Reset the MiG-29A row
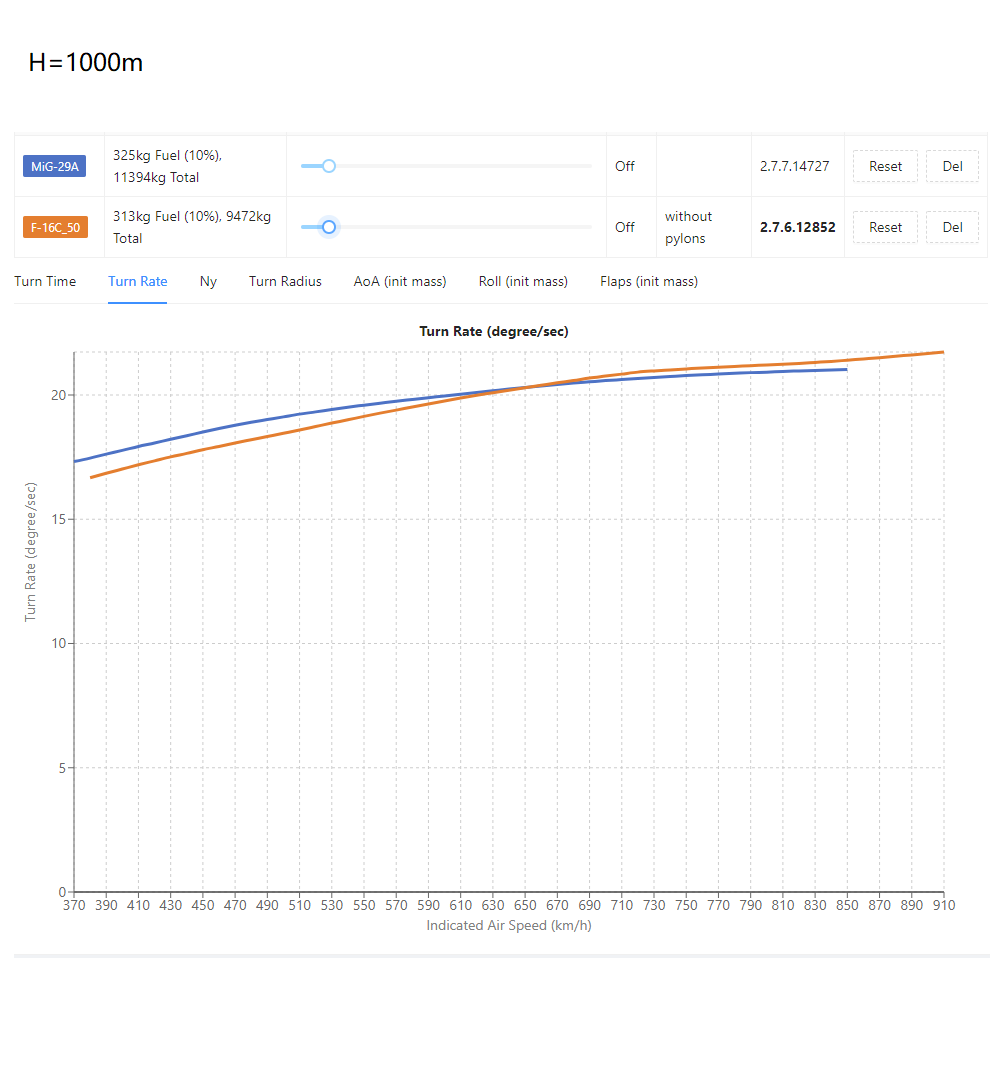Screen dimensions: 990x1066 click(885, 167)
